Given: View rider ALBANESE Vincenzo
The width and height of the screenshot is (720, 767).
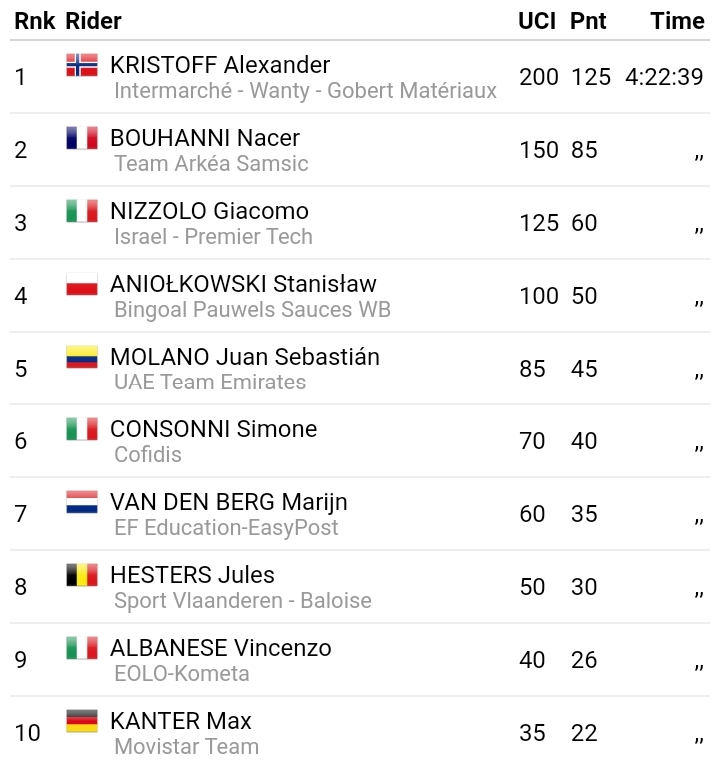Looking at the screenshot, I should 220,648.
